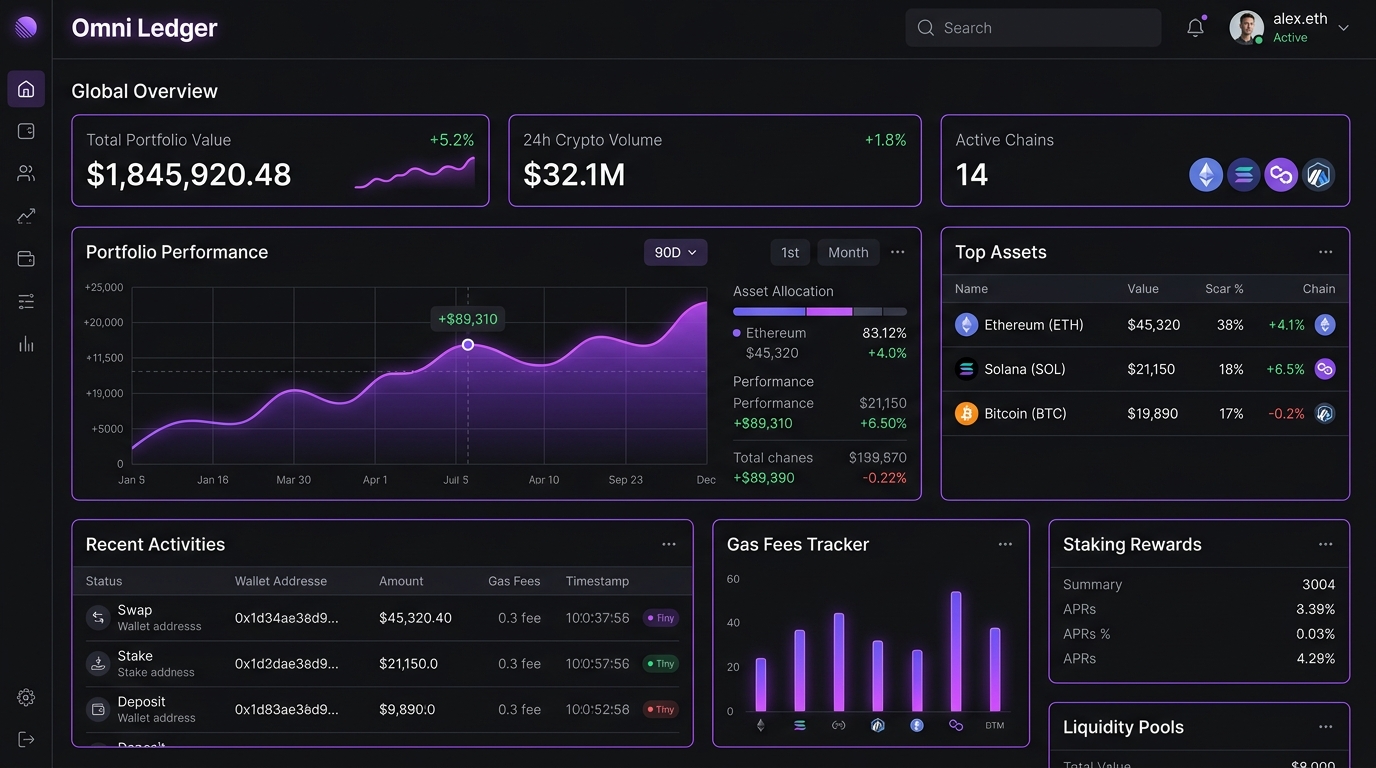Click the Arbitrum icon under the gas chart

point(878,725)
